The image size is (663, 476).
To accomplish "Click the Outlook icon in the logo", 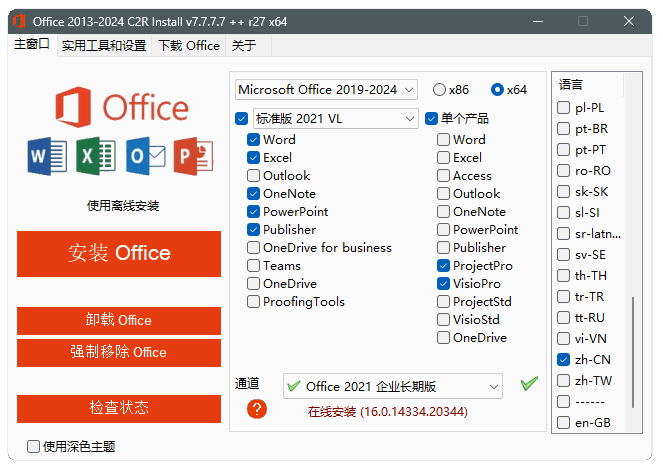I will [145, 156].
